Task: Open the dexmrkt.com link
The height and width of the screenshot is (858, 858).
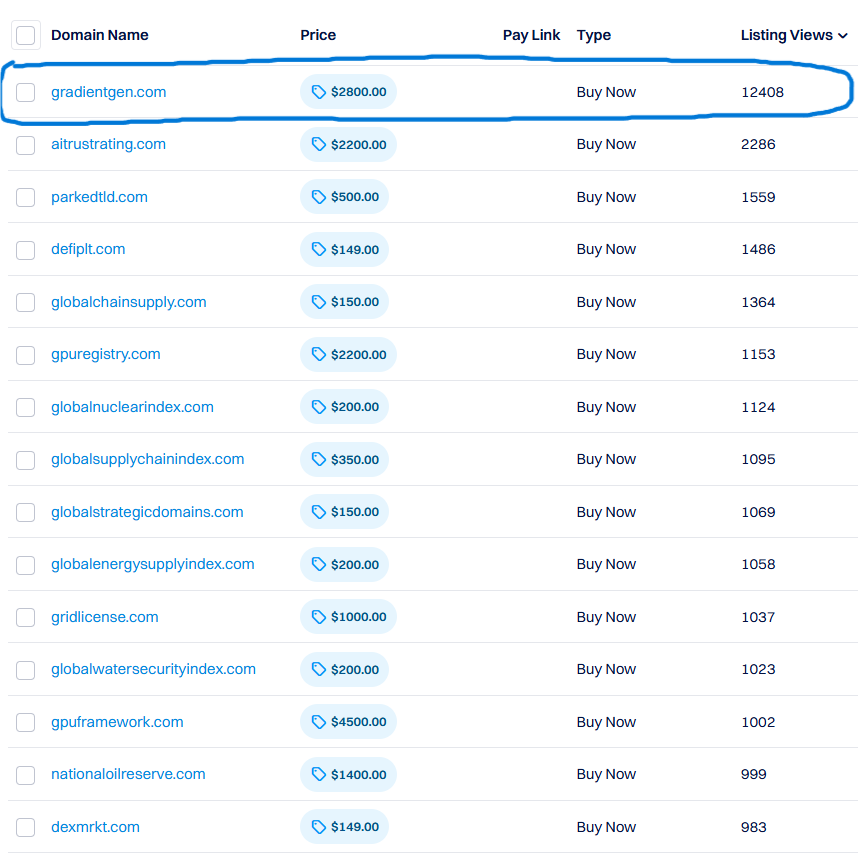Action: click(x=95, y=827)
